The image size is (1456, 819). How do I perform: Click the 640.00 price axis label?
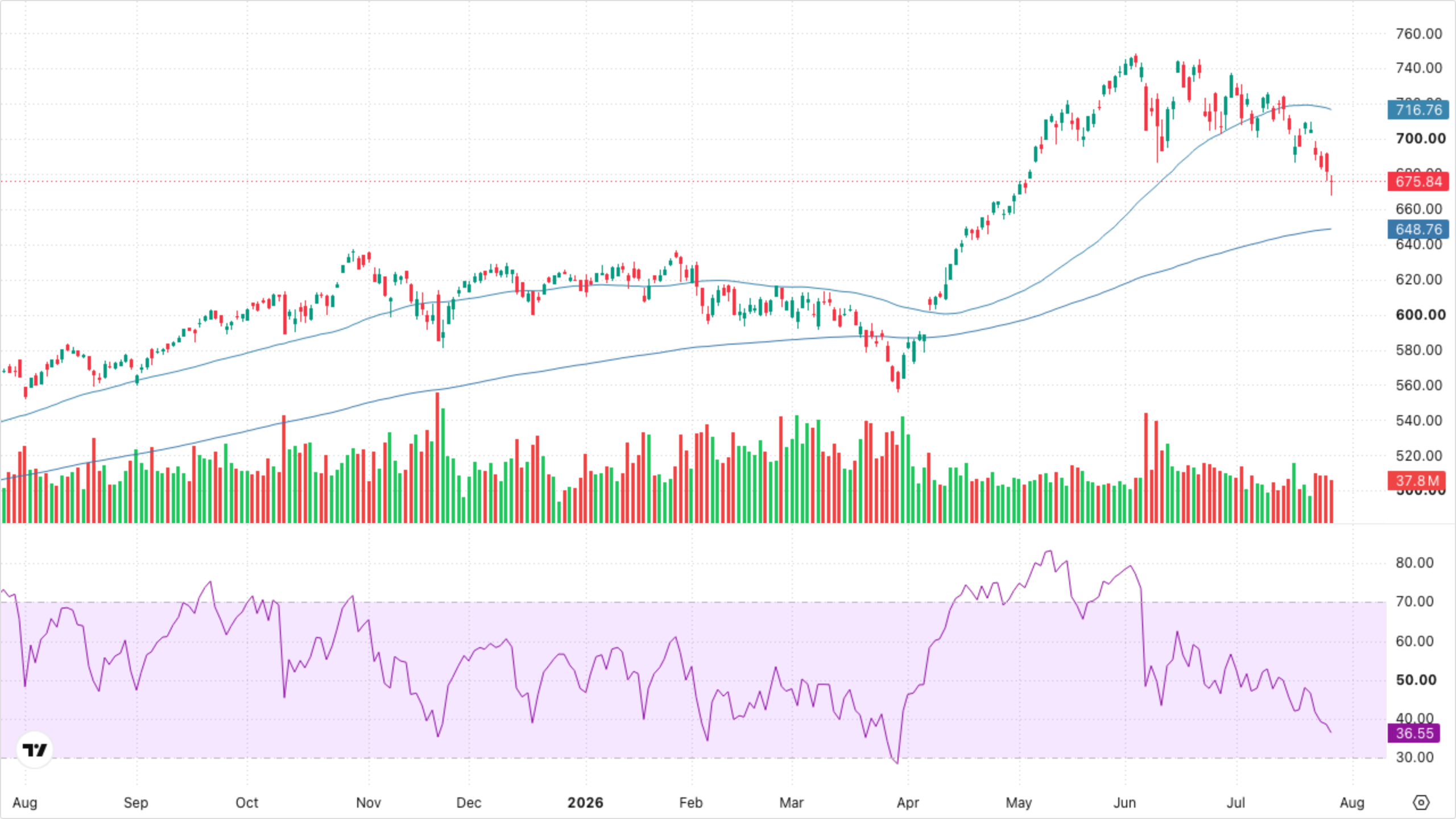(x=1419, y=245)
